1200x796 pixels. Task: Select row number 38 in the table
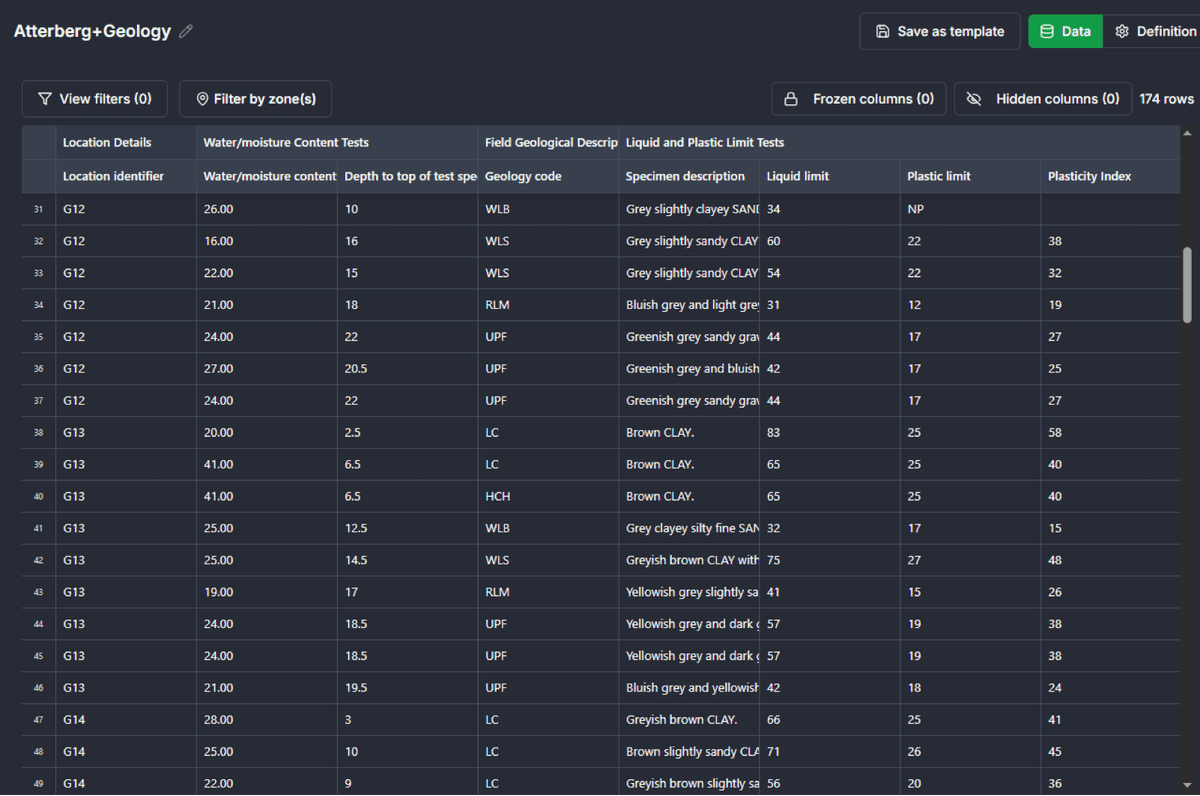pos(38,433)
